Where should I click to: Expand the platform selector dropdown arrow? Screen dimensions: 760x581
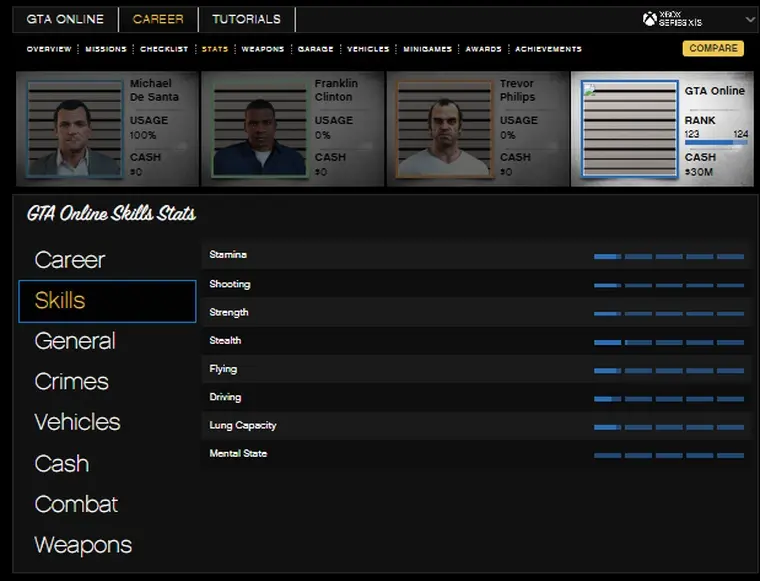750,19
